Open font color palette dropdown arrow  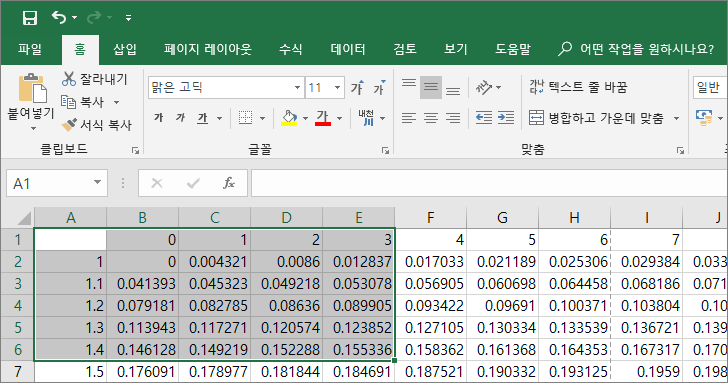pyautogui.click(x=339, y=118)
